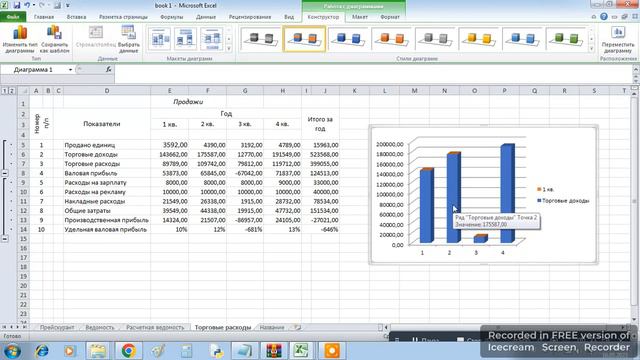Select column D header
Image resolution: width=640 pixels, height=360 pixels.
click(107, 91)
